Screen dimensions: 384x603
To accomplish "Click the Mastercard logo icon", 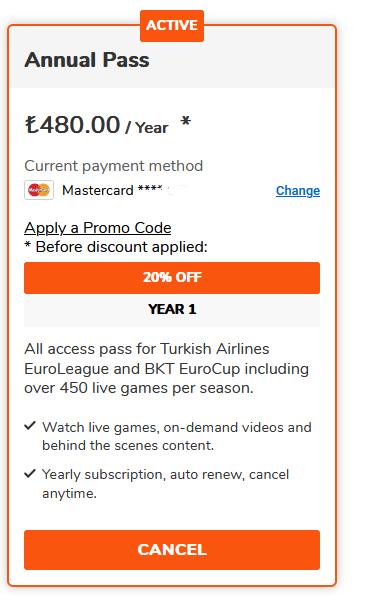I will pyautogui.click(x=39, y=190).
